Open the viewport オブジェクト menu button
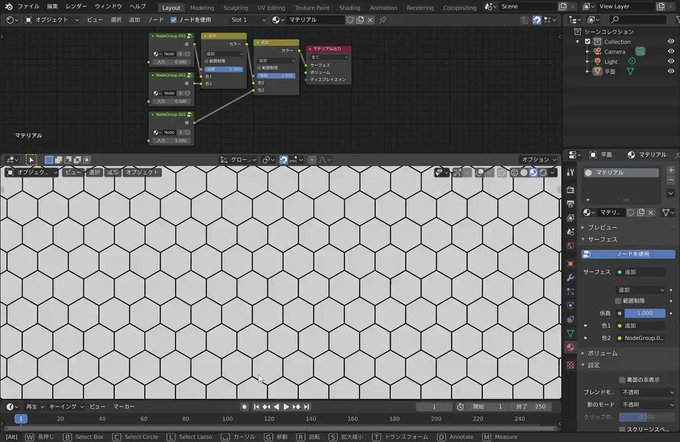 pos(142,172)
